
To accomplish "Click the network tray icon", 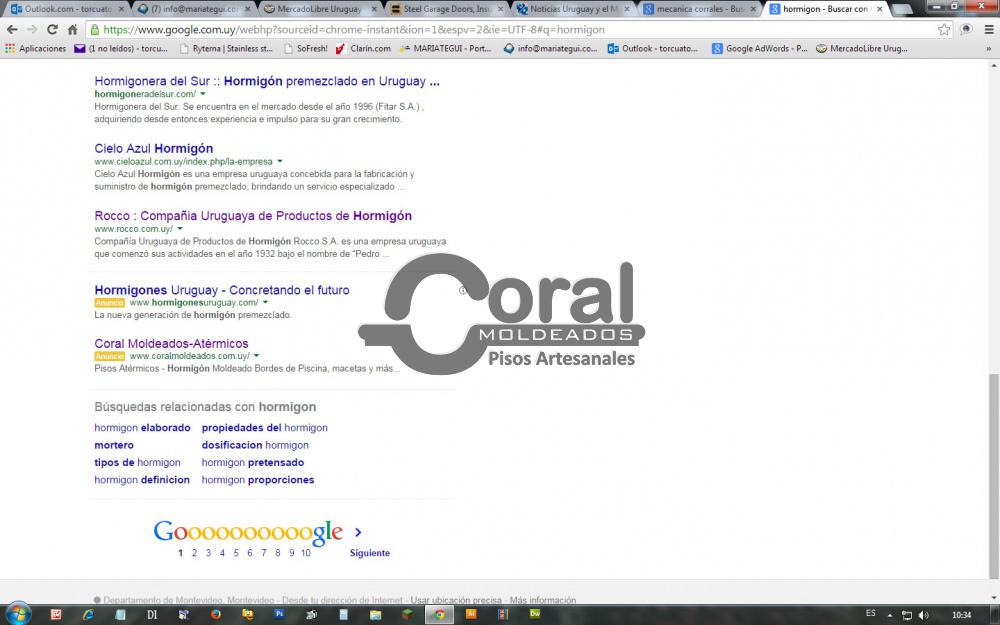I will (x=906, y=615).
